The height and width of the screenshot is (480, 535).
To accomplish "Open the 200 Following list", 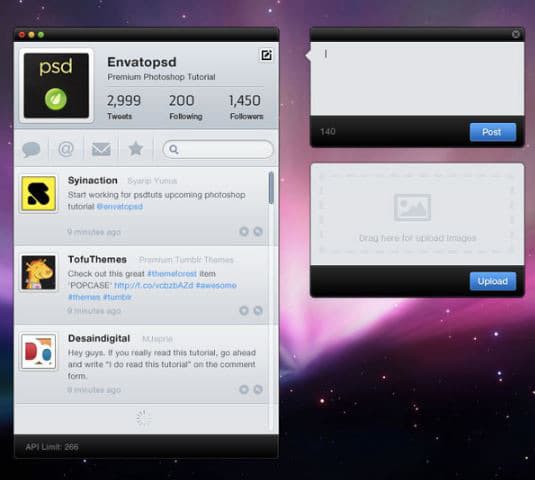I will click(x=185, y=106).
